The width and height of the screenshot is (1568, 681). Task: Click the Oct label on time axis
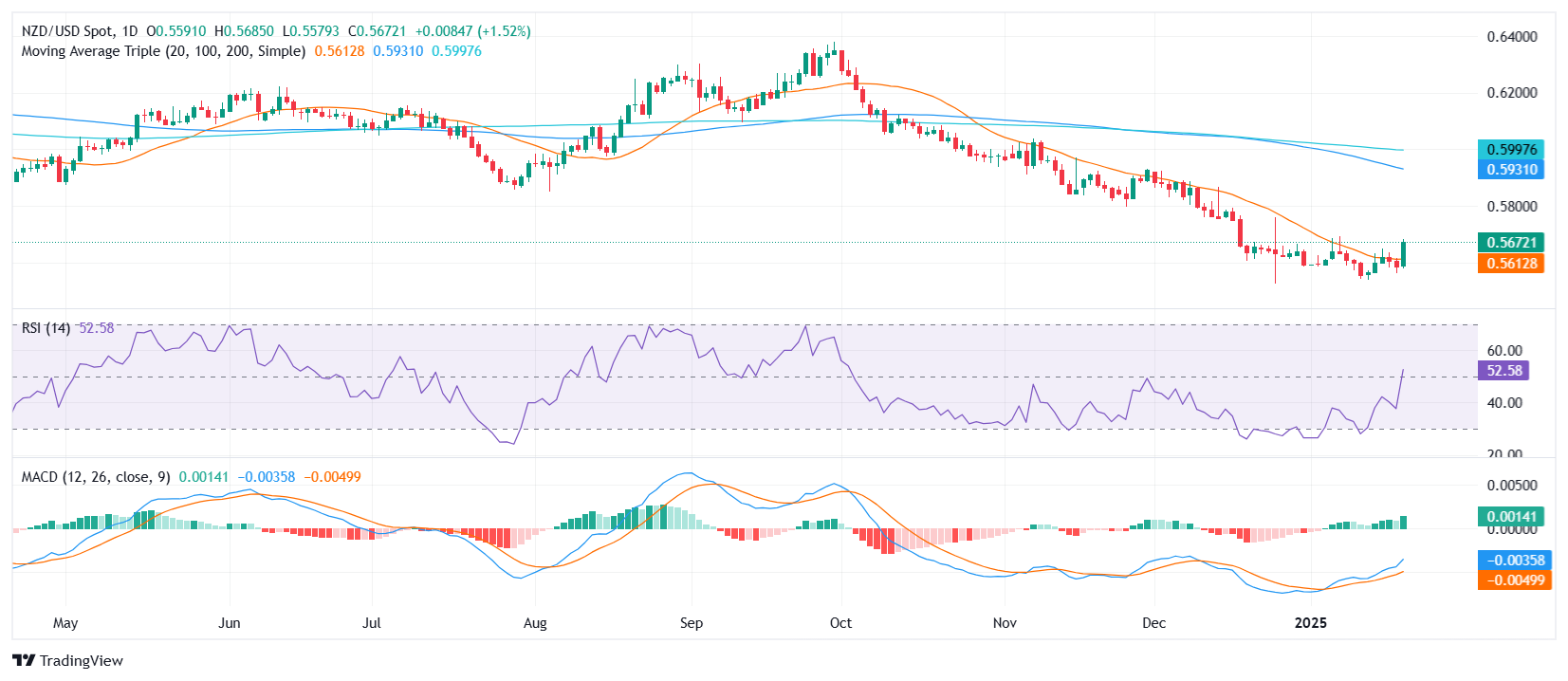click(x=840, y=623)
